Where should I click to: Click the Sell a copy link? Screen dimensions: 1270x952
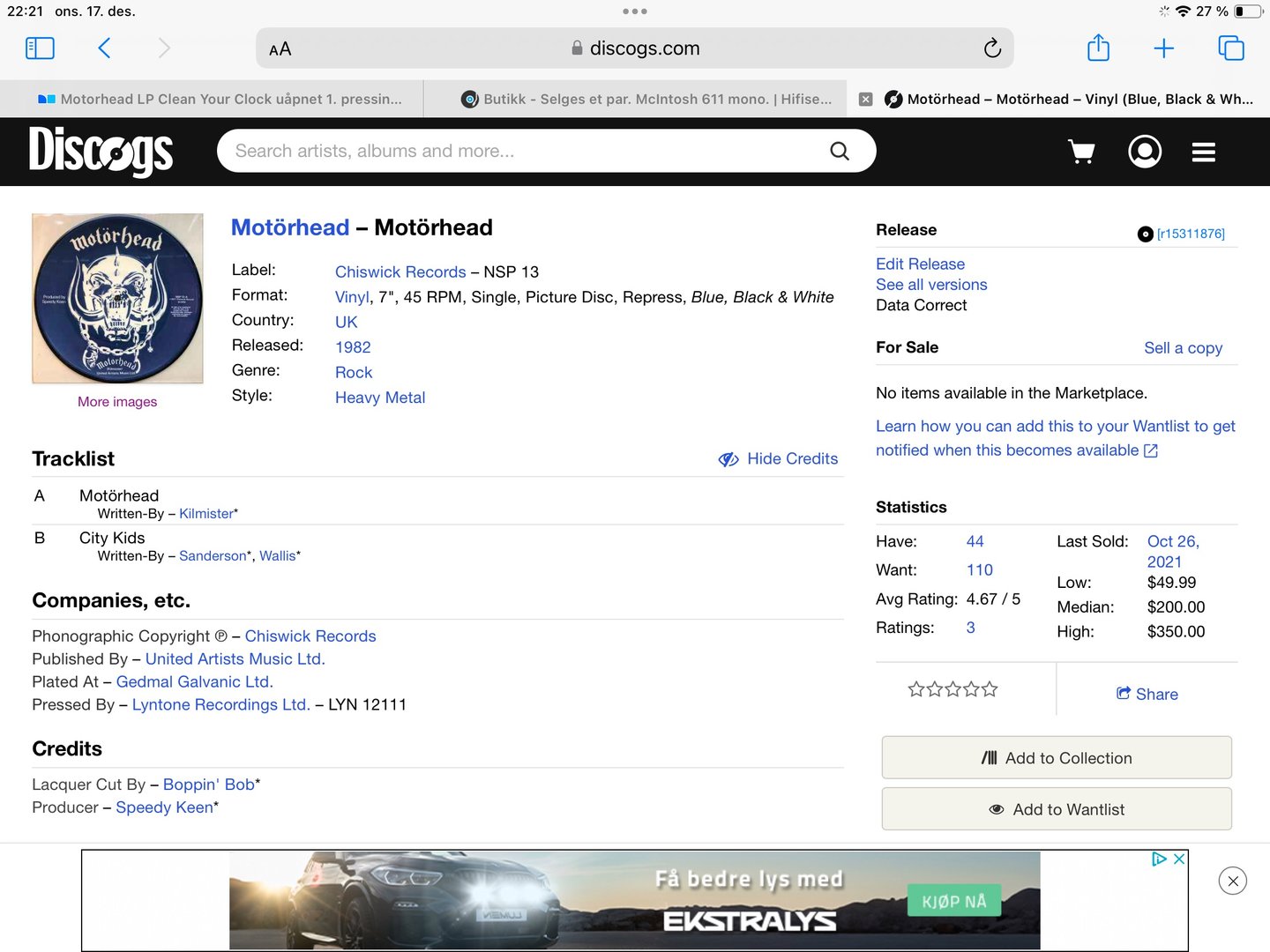(x=1184, y=348)
